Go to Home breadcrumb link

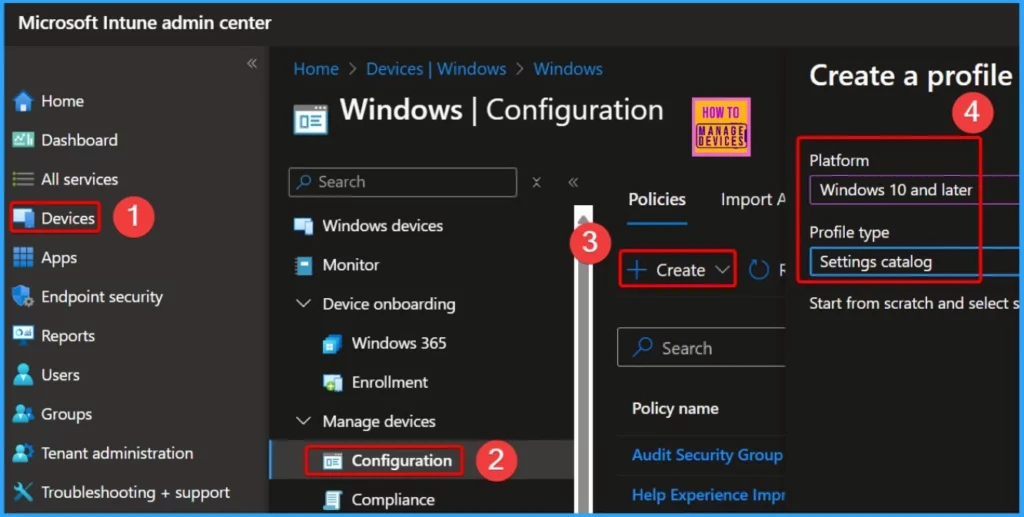(316, 69)
